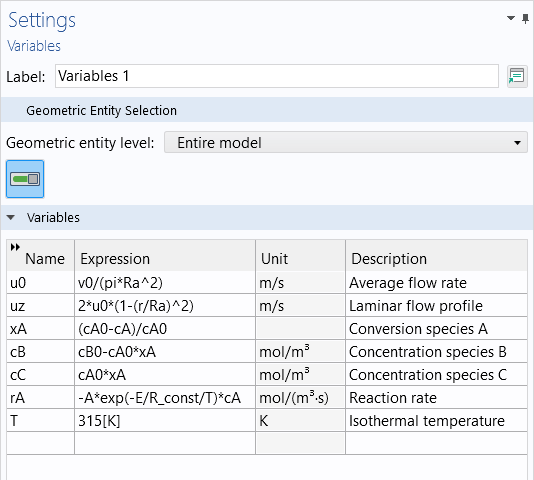Toggle the active selection switch button
Screen dimensions: 534x480
(x=25, y=179)
